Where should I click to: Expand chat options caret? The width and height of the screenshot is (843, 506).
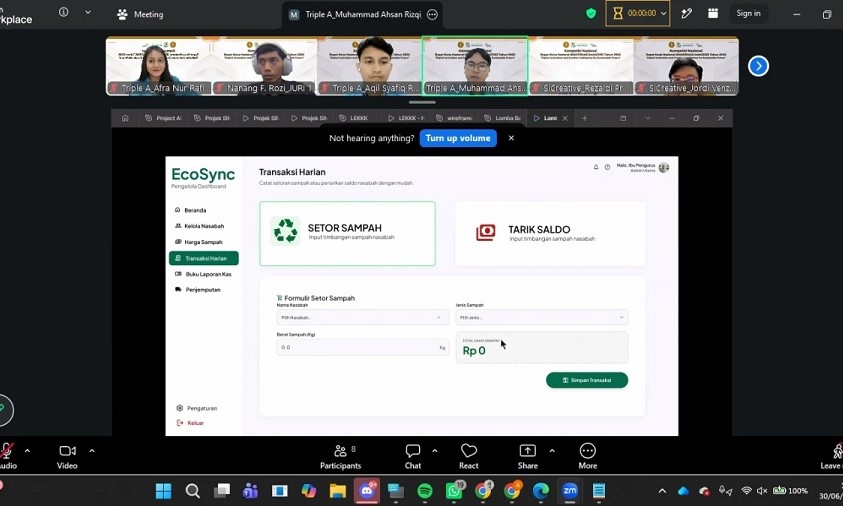(434, 451)
